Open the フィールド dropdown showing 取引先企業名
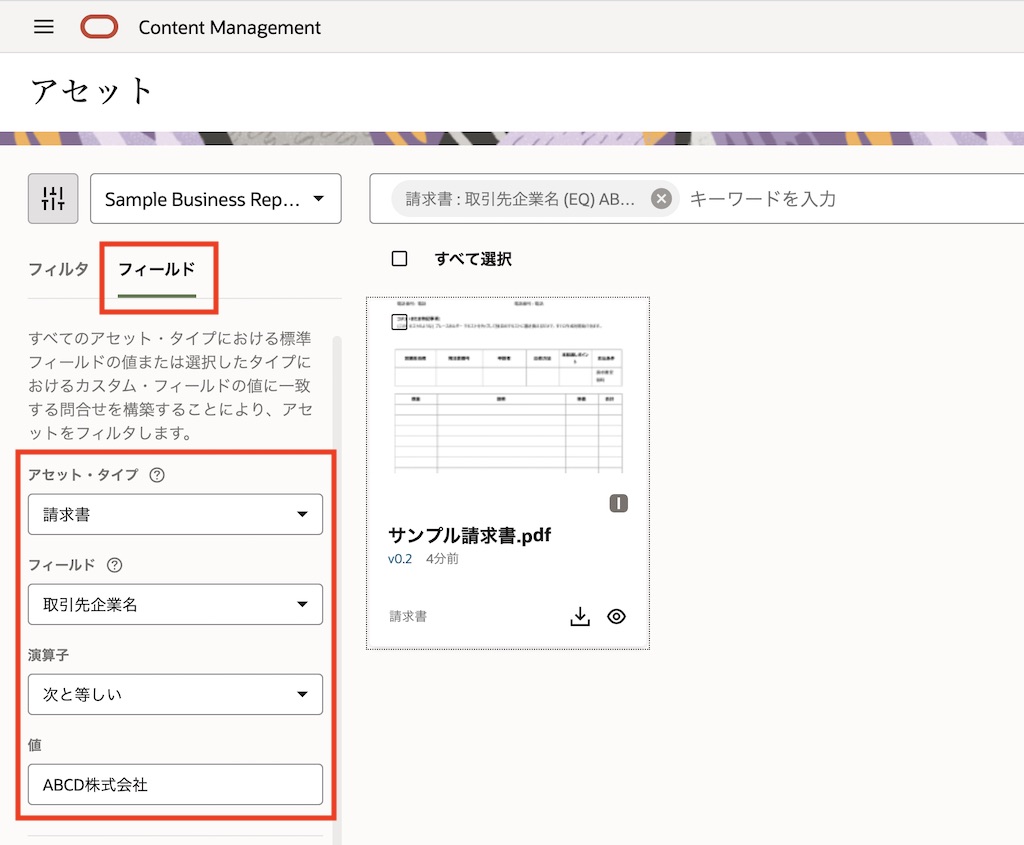Screen dimensions: 1024x845 coord(175,604)
